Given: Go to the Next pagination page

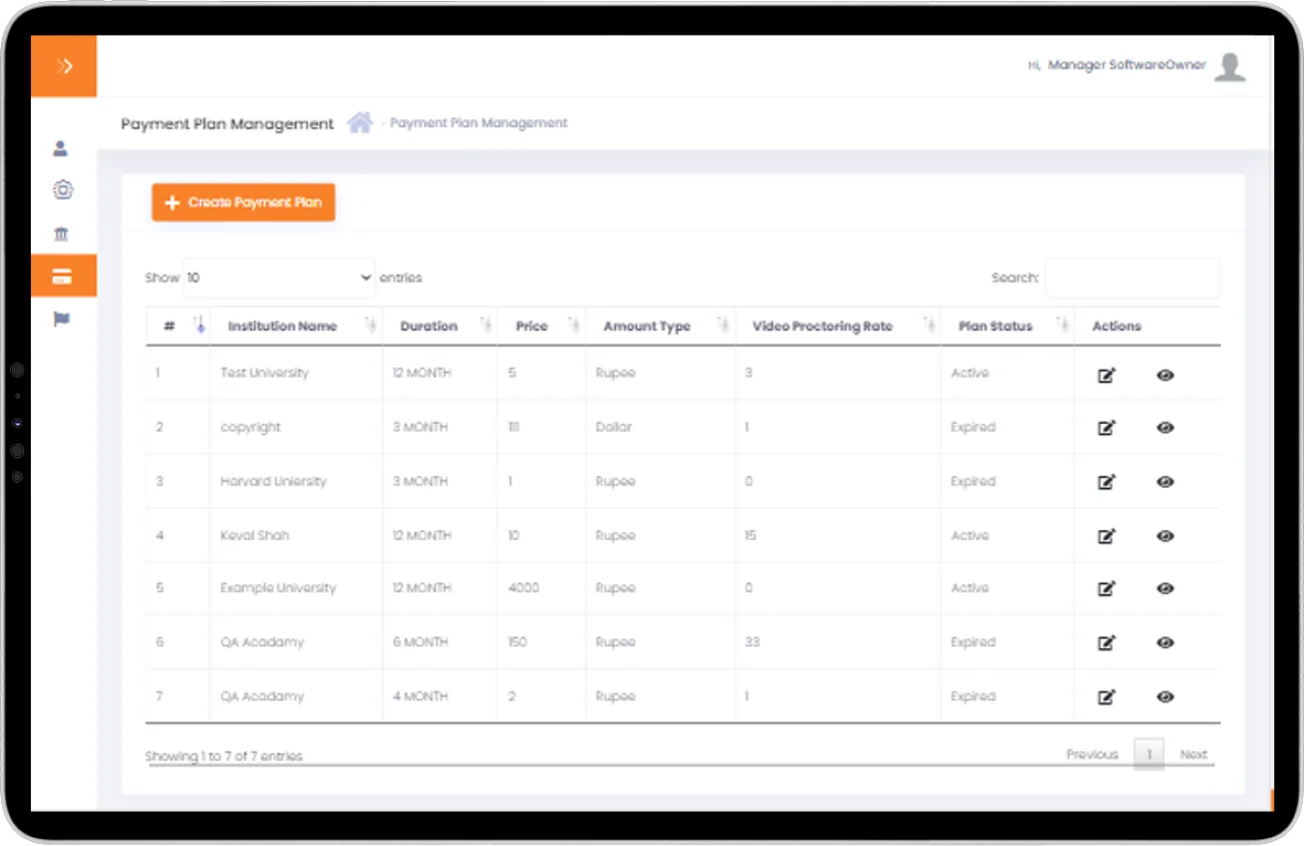Looking at the screenshot, I should (1193, 755).
